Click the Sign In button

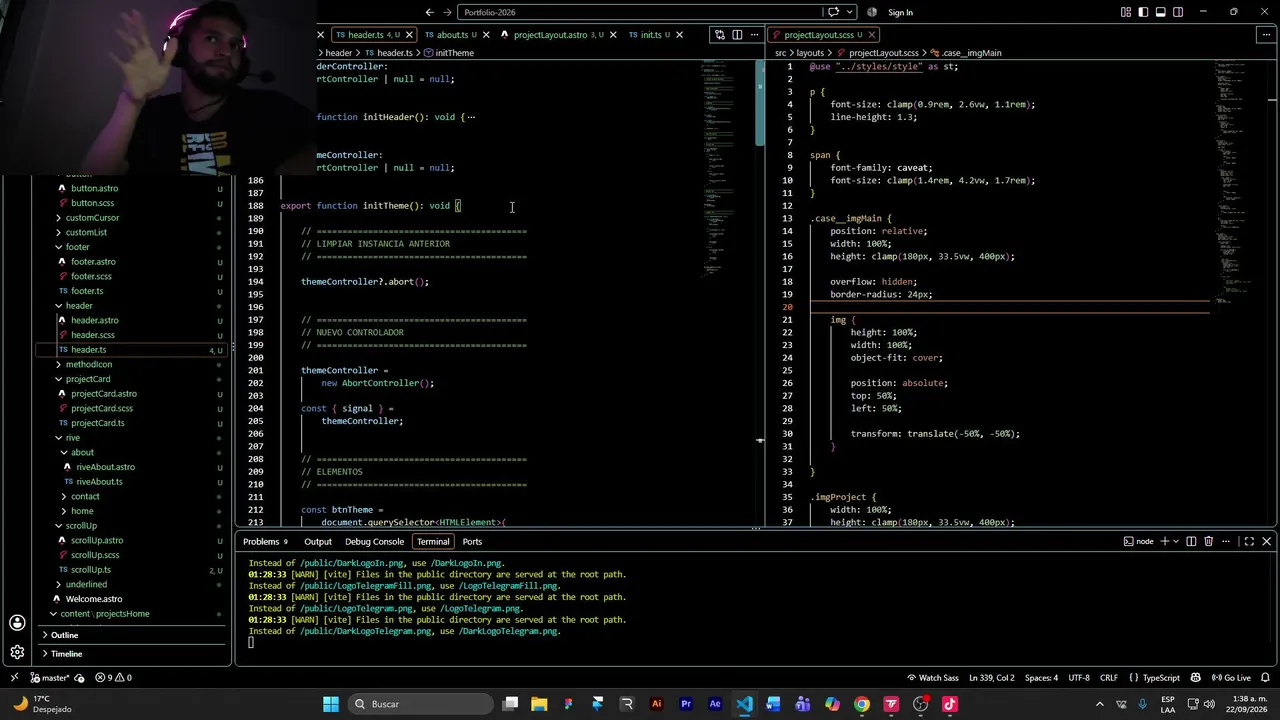pyautogui.click(x=900, y=12)
